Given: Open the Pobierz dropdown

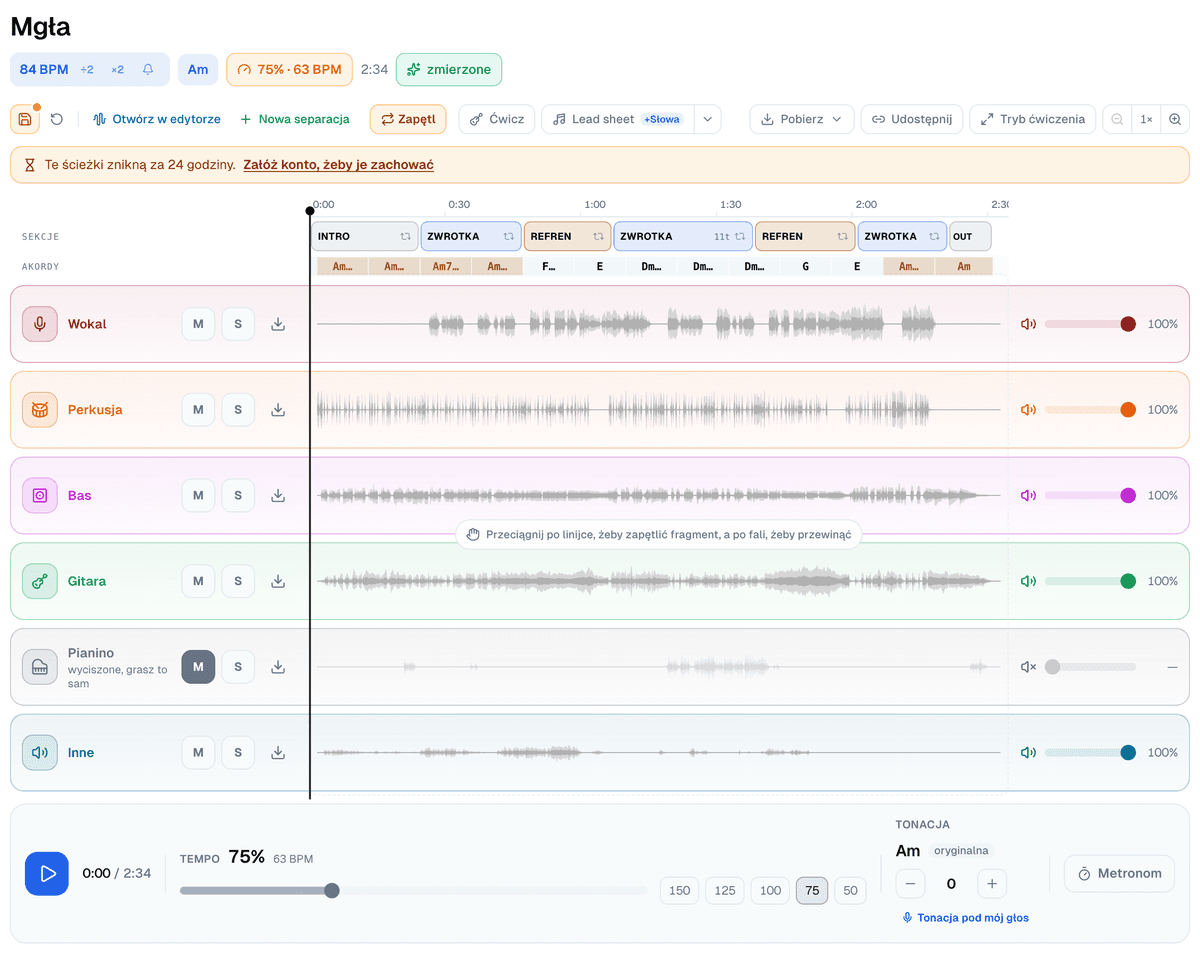Looking at the screenshot, I should tap(802, 119).
